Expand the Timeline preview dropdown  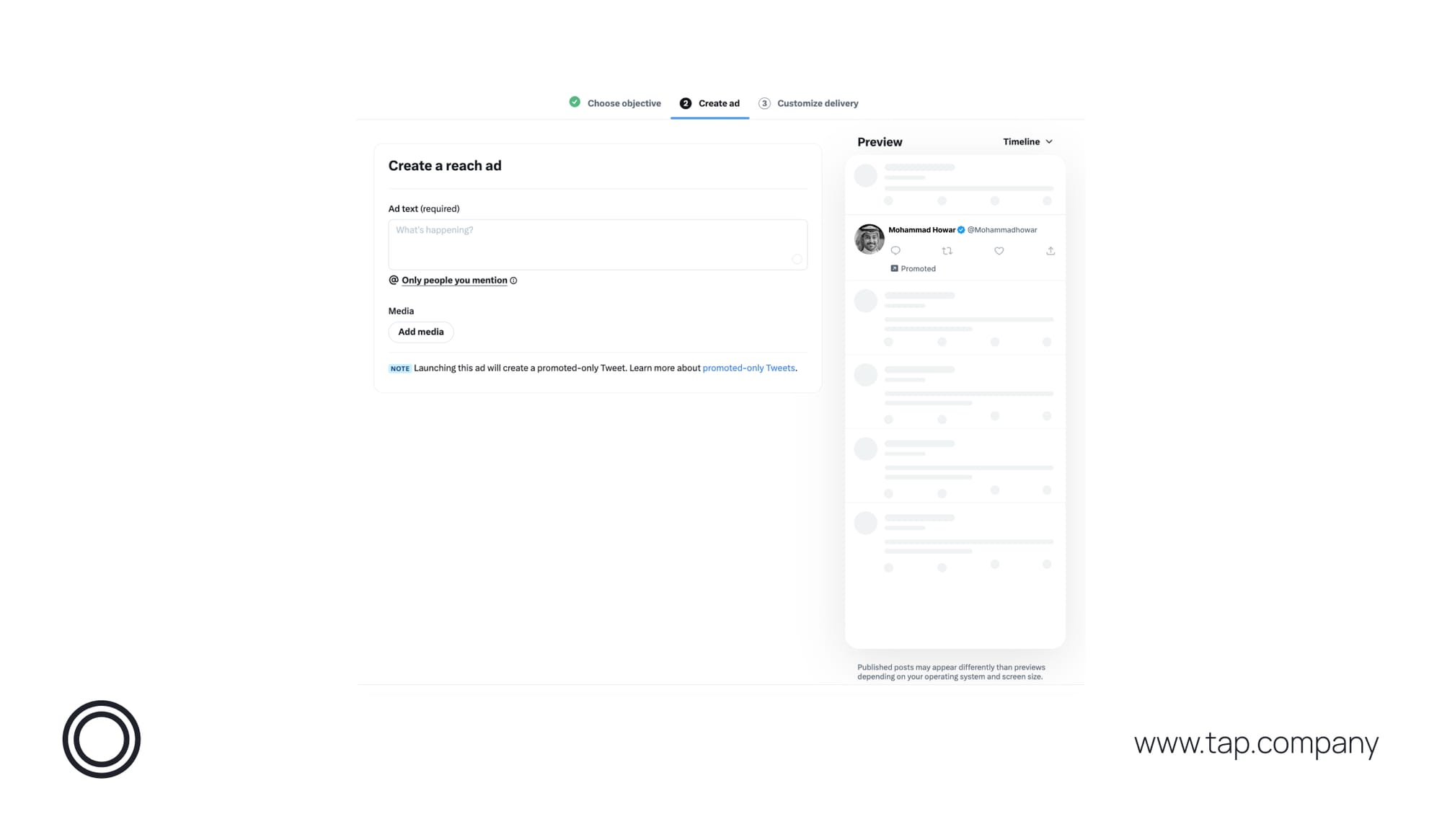click(1028, 141)
